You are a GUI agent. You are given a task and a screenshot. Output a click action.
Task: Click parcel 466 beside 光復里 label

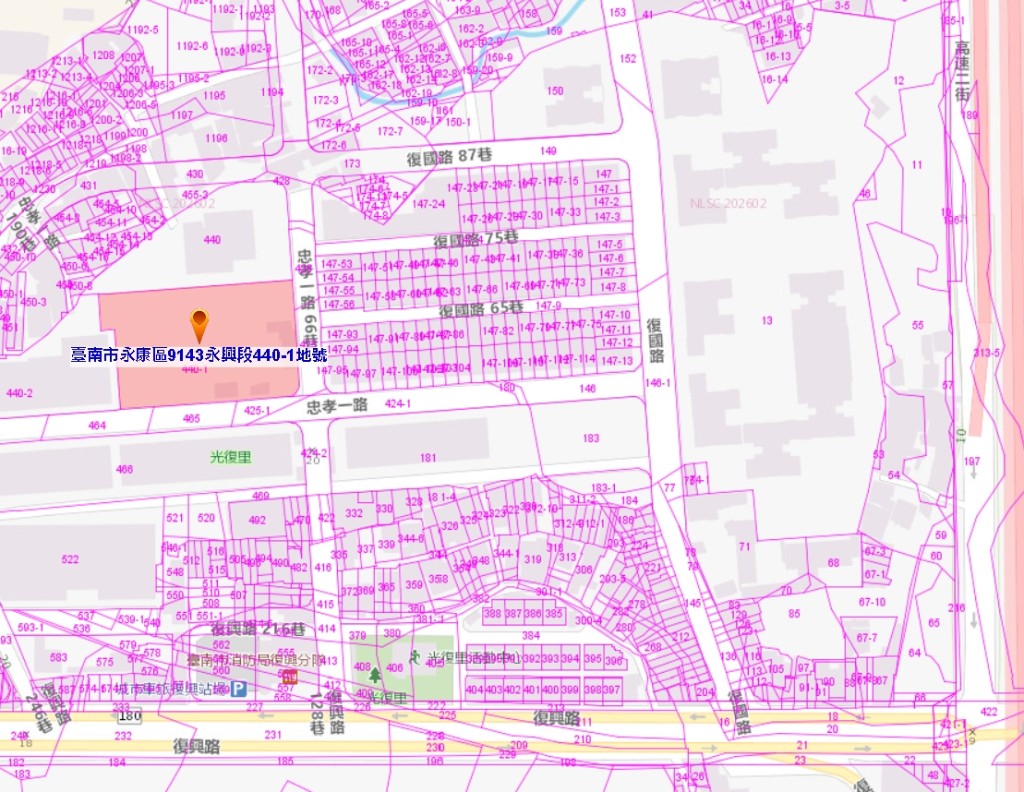coord(124,469)
